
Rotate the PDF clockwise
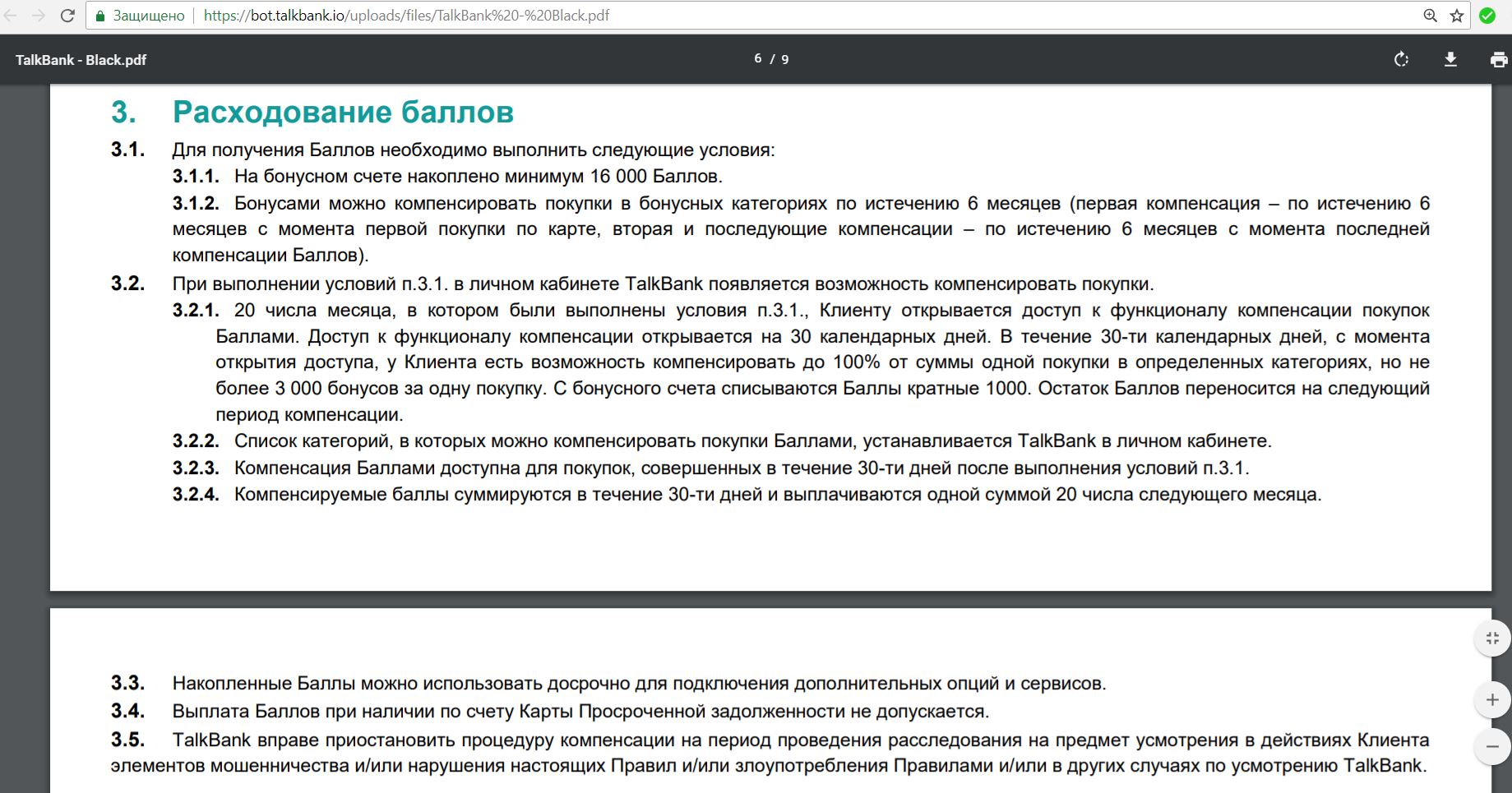point(1402,59)
